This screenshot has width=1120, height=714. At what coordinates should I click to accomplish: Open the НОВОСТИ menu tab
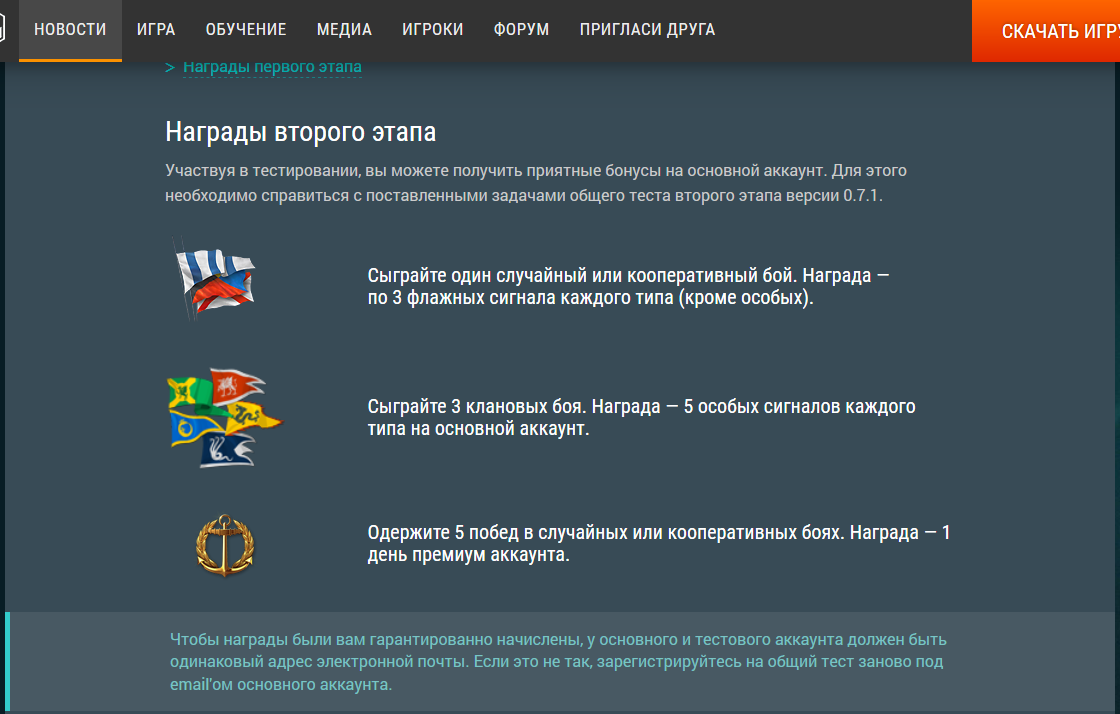click(70, 30)
